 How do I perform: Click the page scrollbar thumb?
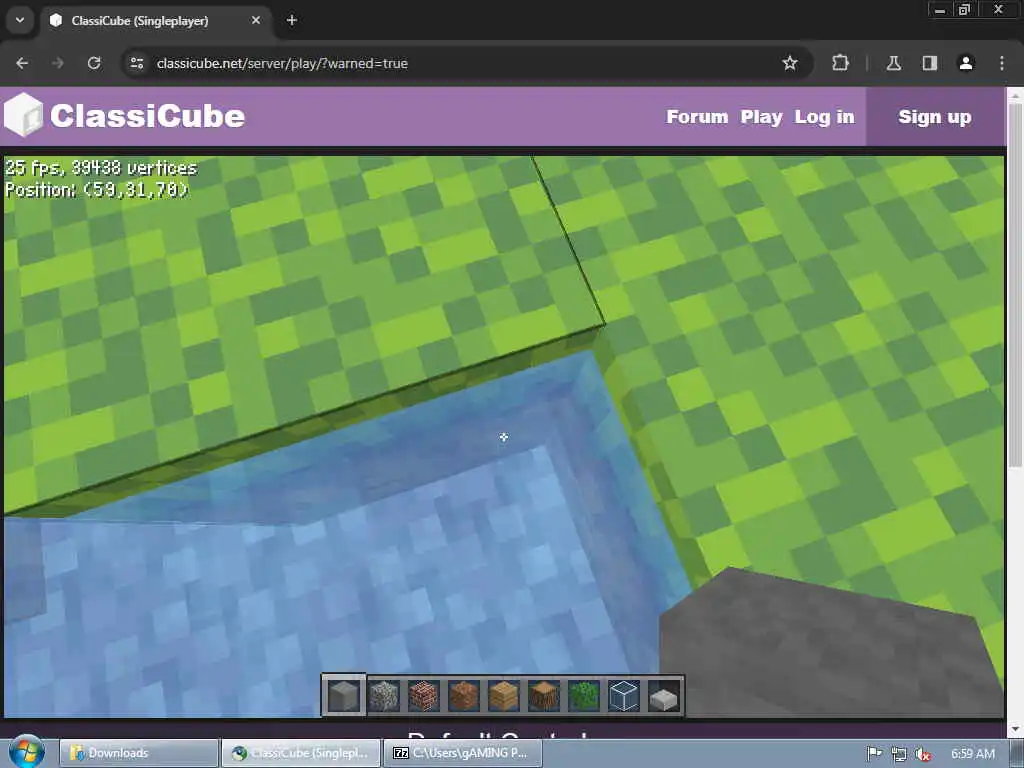[1015, 285]
